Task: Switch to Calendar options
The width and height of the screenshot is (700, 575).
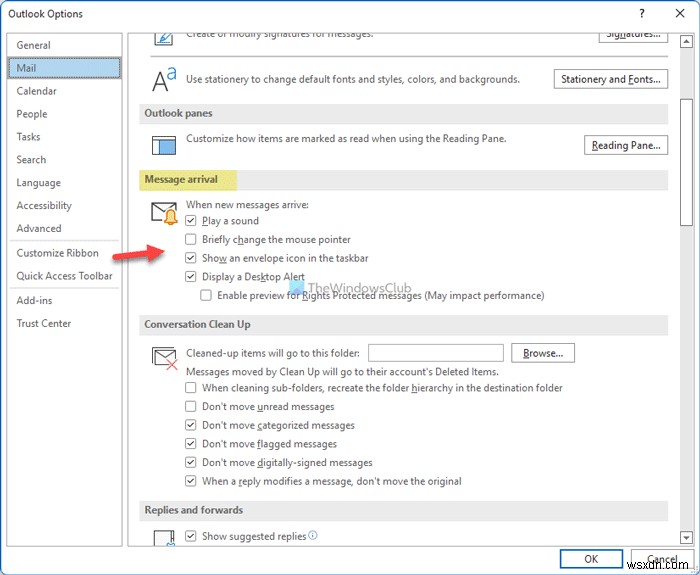Action: [x=64, y=91]
